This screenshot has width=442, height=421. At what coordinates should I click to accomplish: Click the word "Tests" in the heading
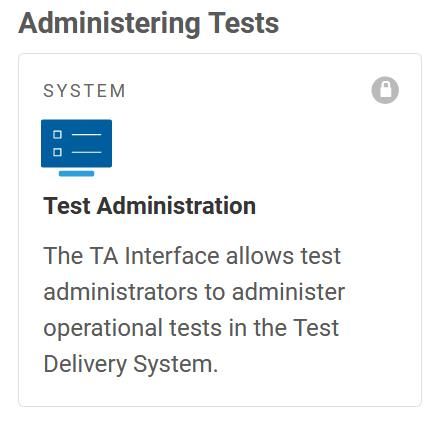click(244, 23)
